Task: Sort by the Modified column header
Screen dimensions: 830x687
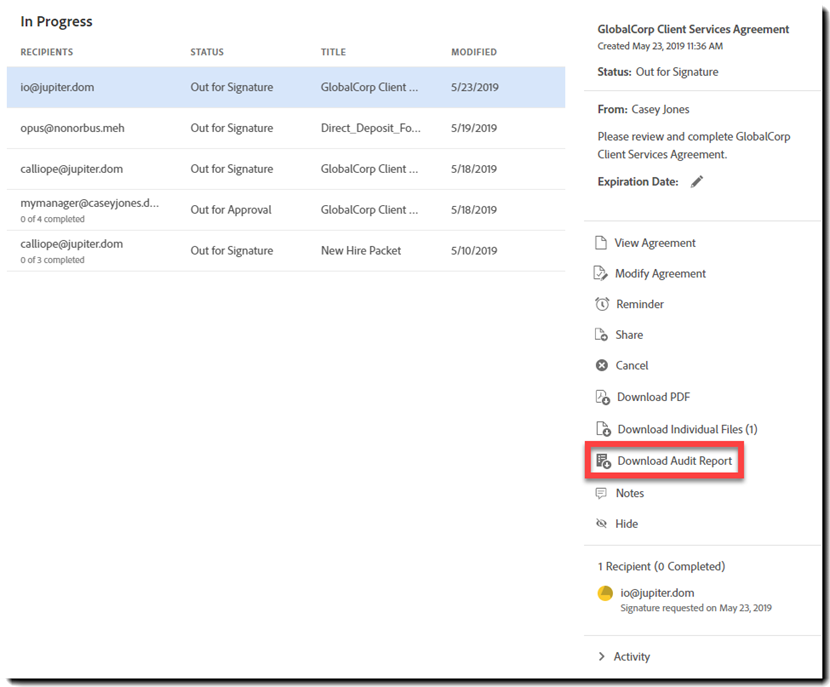Action: pyautogui.click(x=473, y=52)
